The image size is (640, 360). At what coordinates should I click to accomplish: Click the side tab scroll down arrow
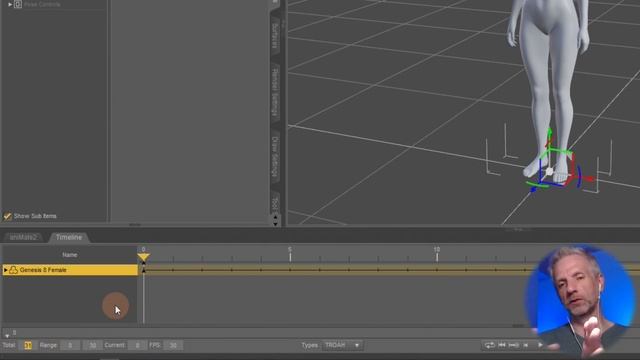(275, 223)
